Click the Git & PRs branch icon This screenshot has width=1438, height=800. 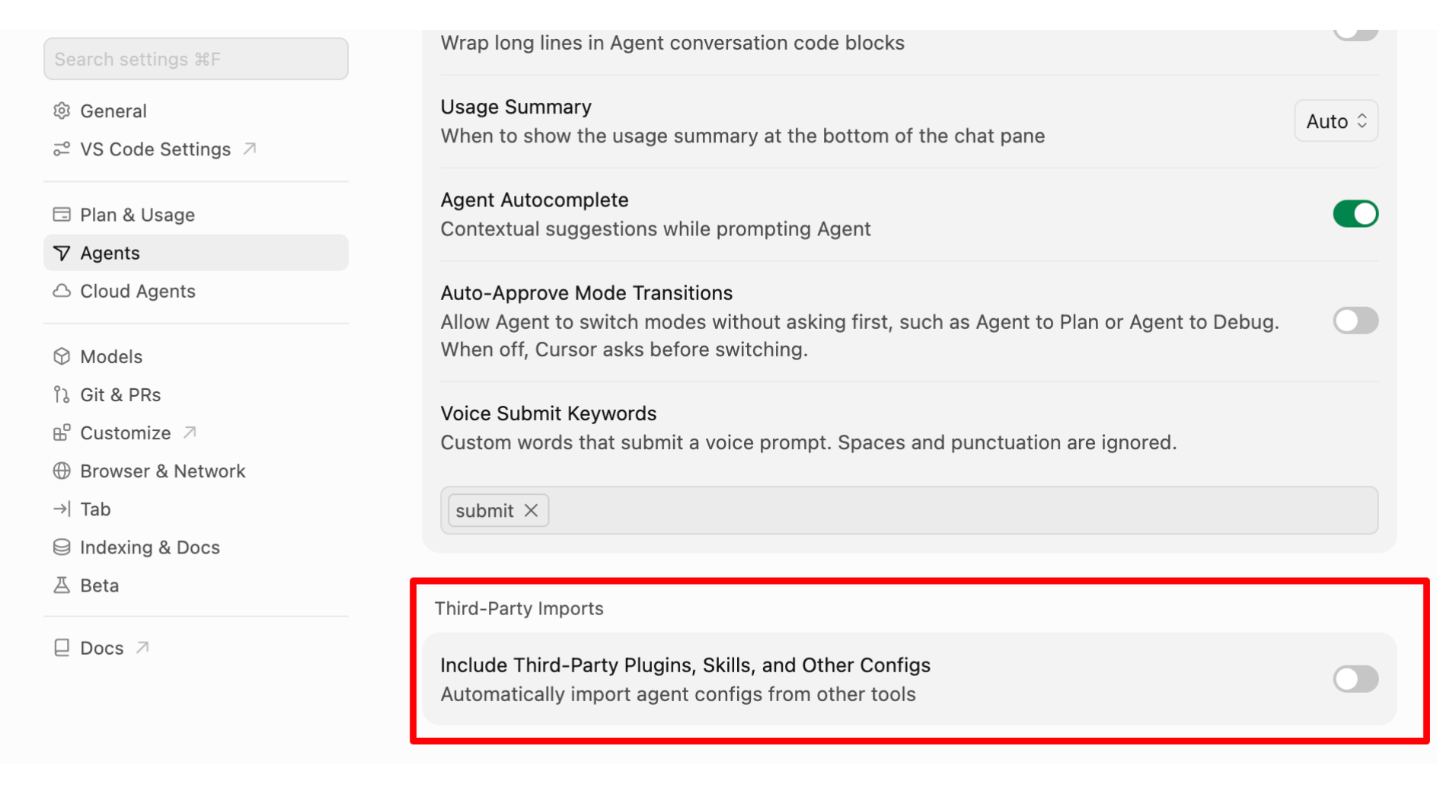click(x=62, y=395)
